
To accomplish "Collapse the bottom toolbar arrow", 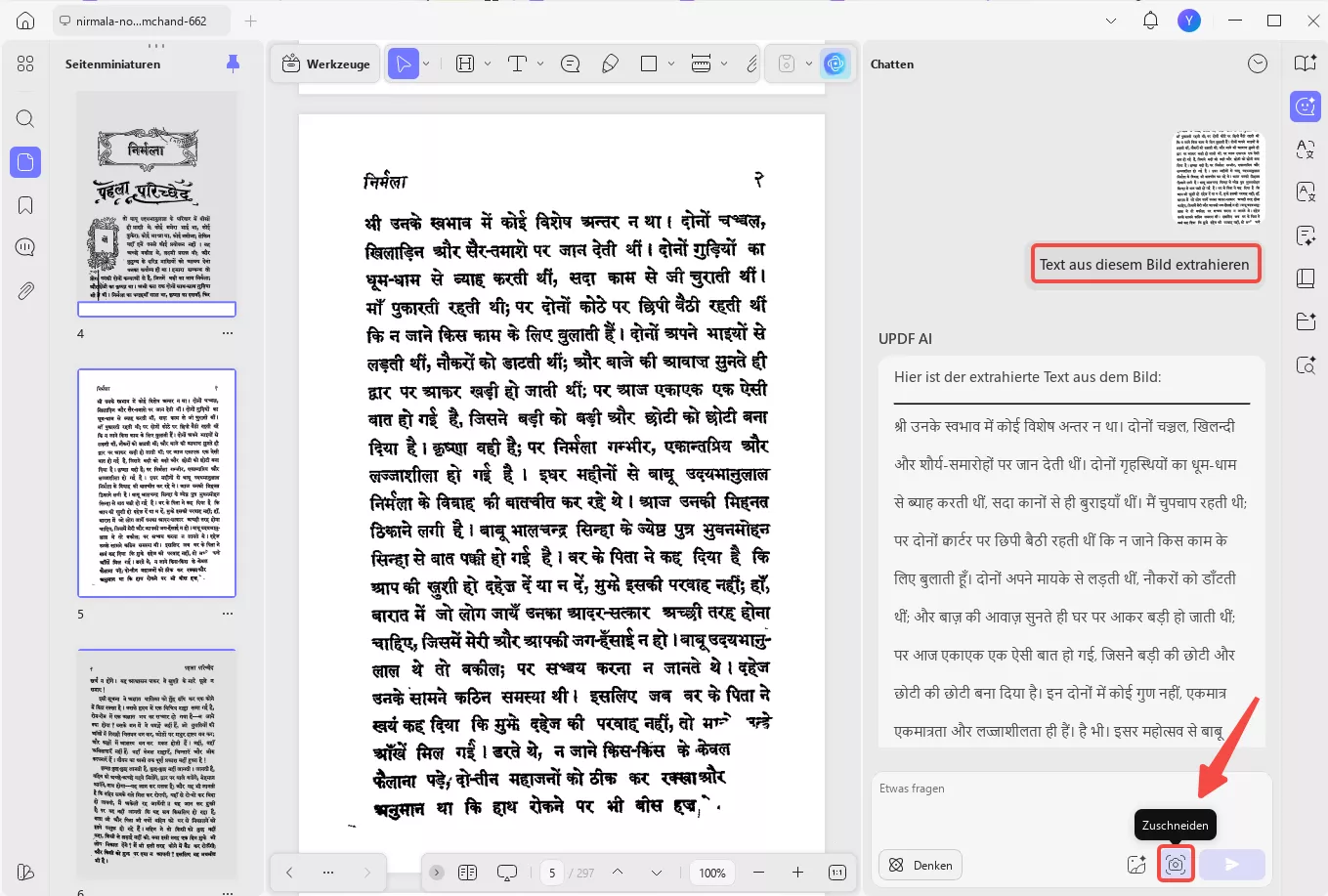I will (437, 873).
